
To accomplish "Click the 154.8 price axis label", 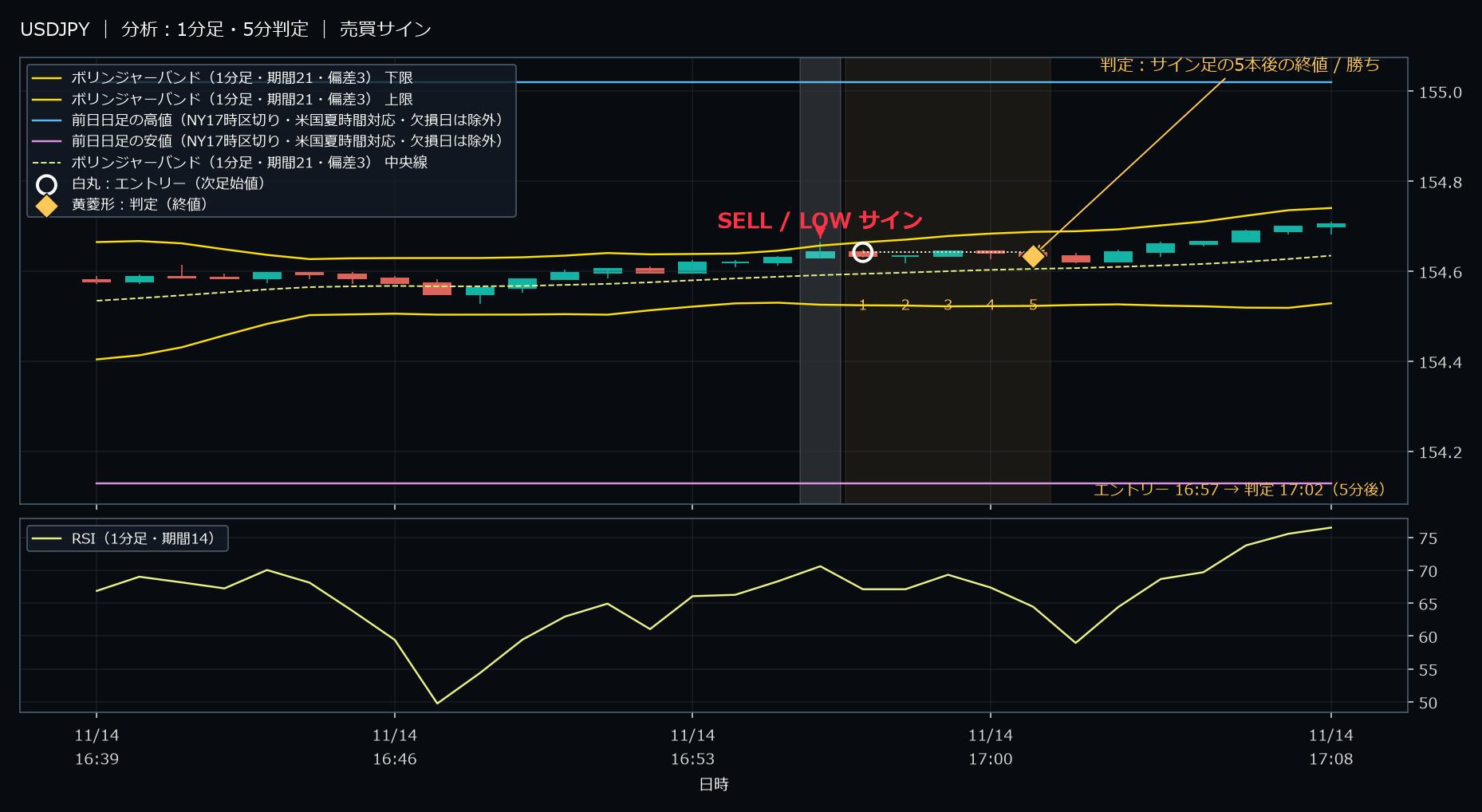I will pos(1440,183).
